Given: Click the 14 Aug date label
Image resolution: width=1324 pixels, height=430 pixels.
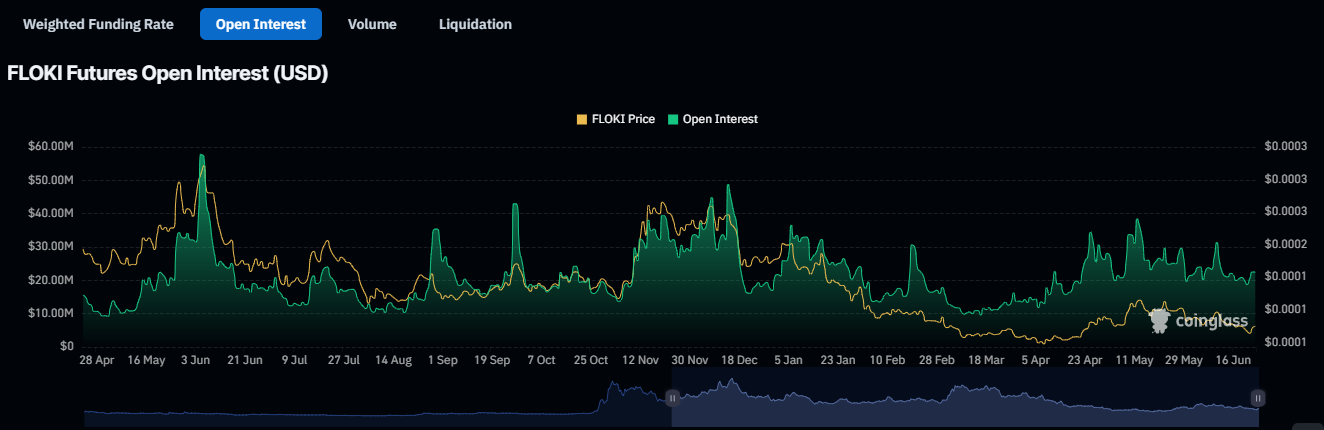Looking at the screenshot, I should [393, 360].
